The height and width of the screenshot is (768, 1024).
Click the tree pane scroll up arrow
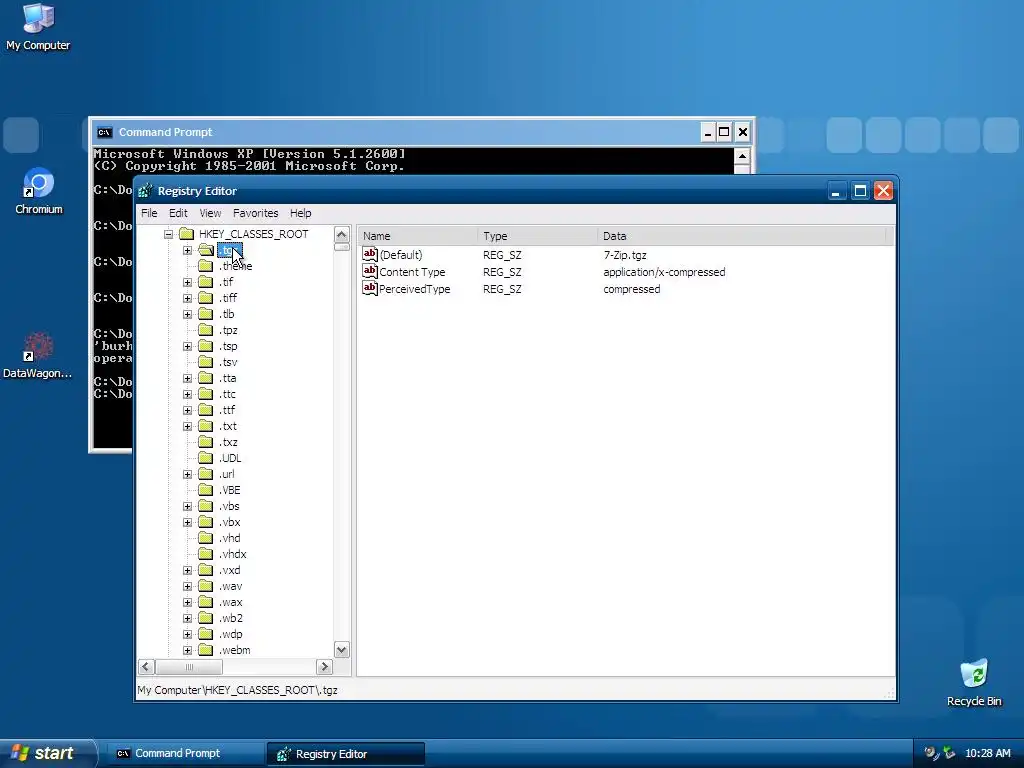click(342, 235)
